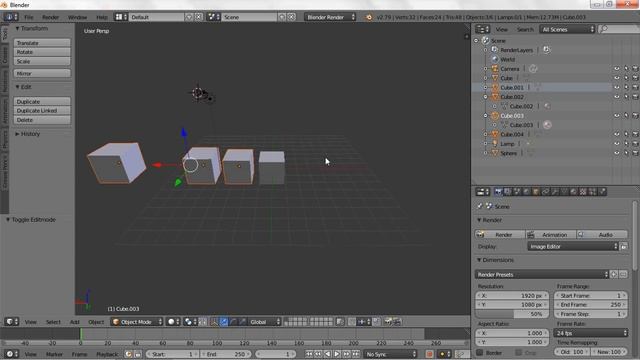Click the OpenGL render animation clapper icon
640x360 pixels.
point(397,322)
